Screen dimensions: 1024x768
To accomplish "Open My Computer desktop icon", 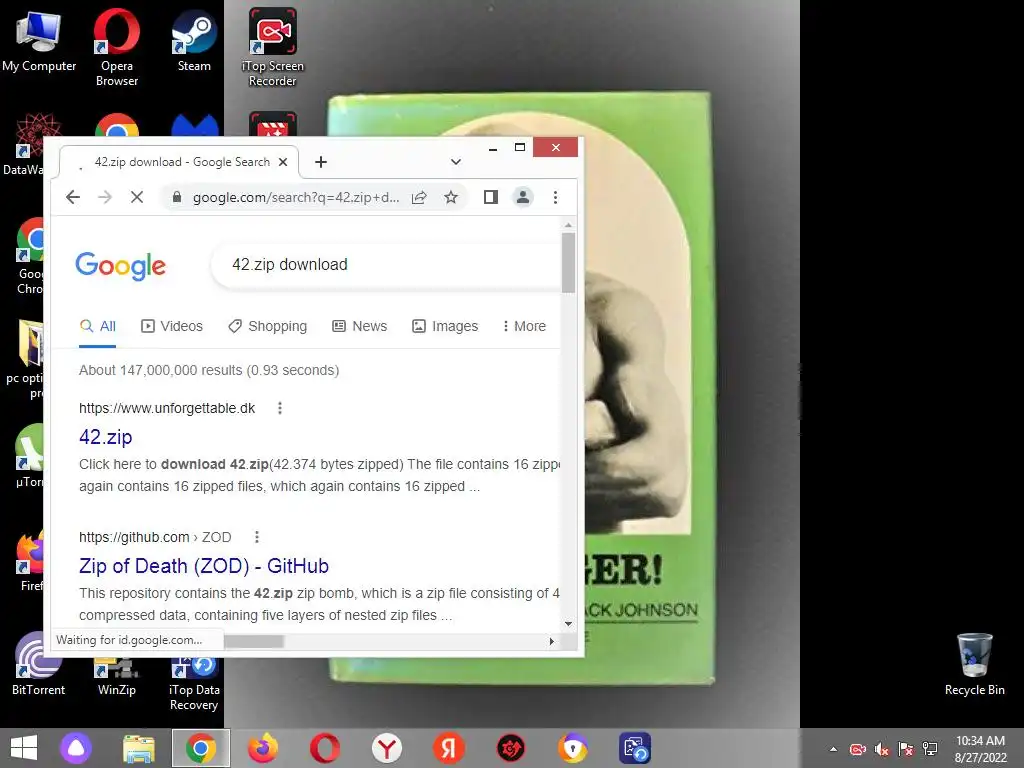I will click(39, 40).
